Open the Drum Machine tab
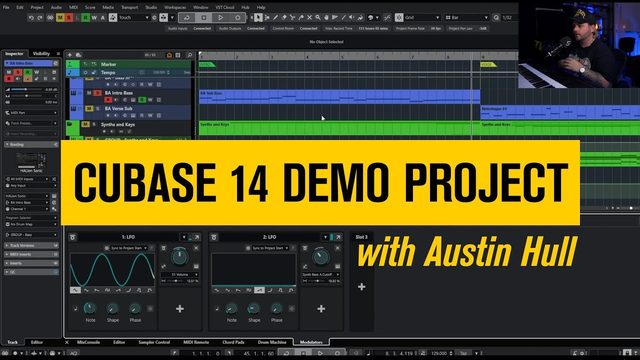 (272, 342)
